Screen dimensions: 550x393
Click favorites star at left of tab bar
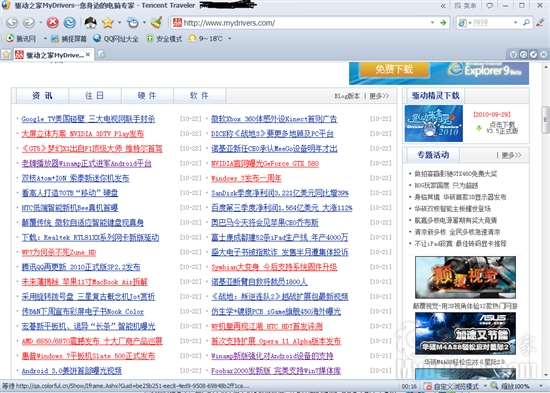[6, 54]
